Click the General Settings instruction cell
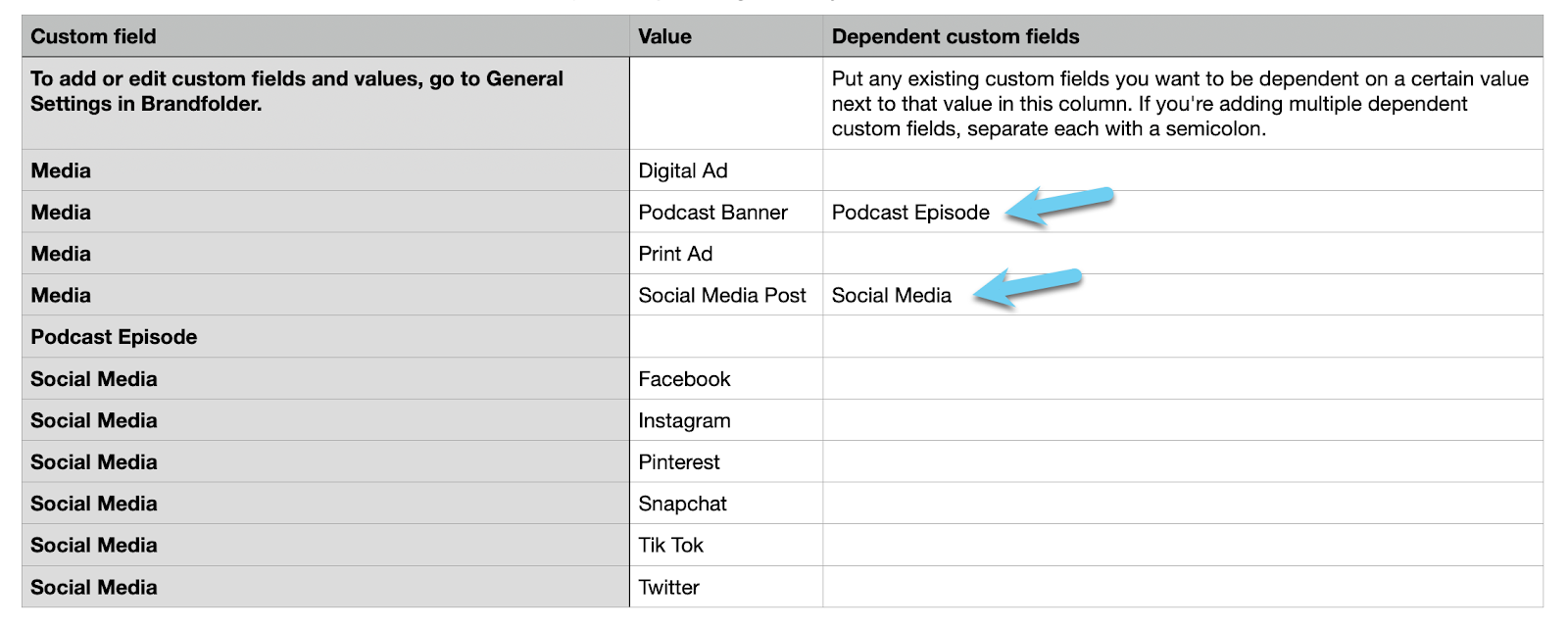This screenshot has height=627, width=1568. (x=325, y=103)
